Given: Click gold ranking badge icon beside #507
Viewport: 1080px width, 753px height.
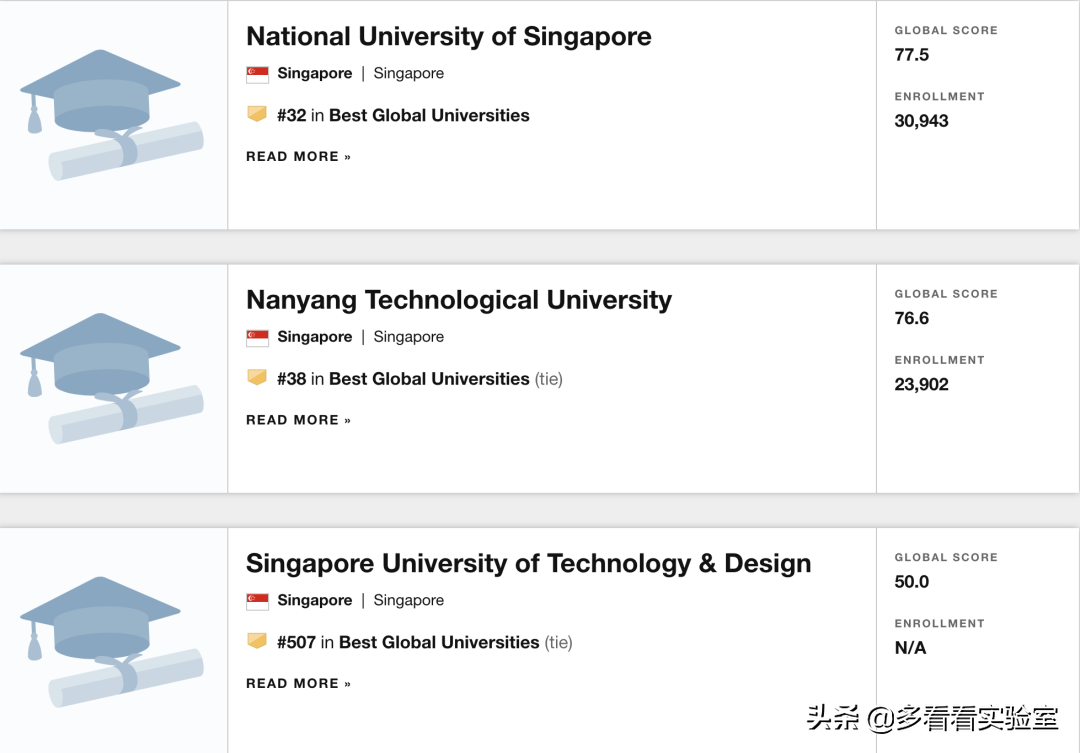Looking at the screenshot, I should [x=257, y=641].
